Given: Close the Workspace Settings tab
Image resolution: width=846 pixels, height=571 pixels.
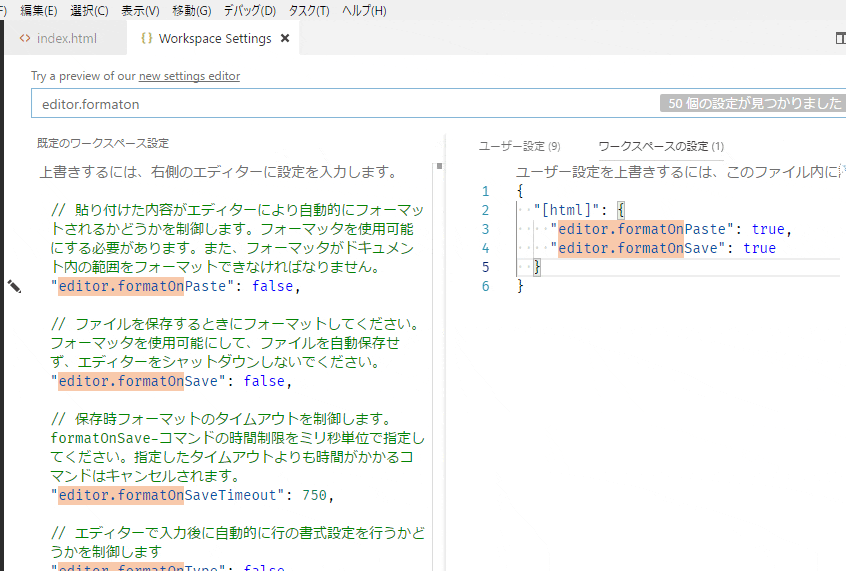Looking at the screenshot, I should coord(285,38).
